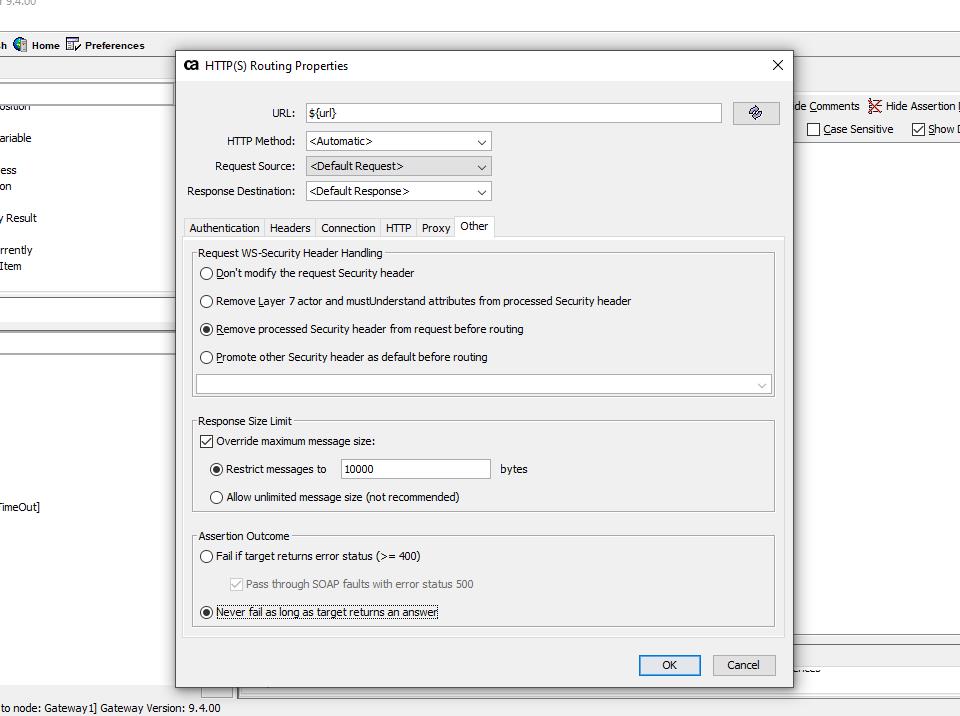This screenshot has height=716, width=960.
Task: Open the HTTP Method dropdown
Action: (x=479, y=141)
